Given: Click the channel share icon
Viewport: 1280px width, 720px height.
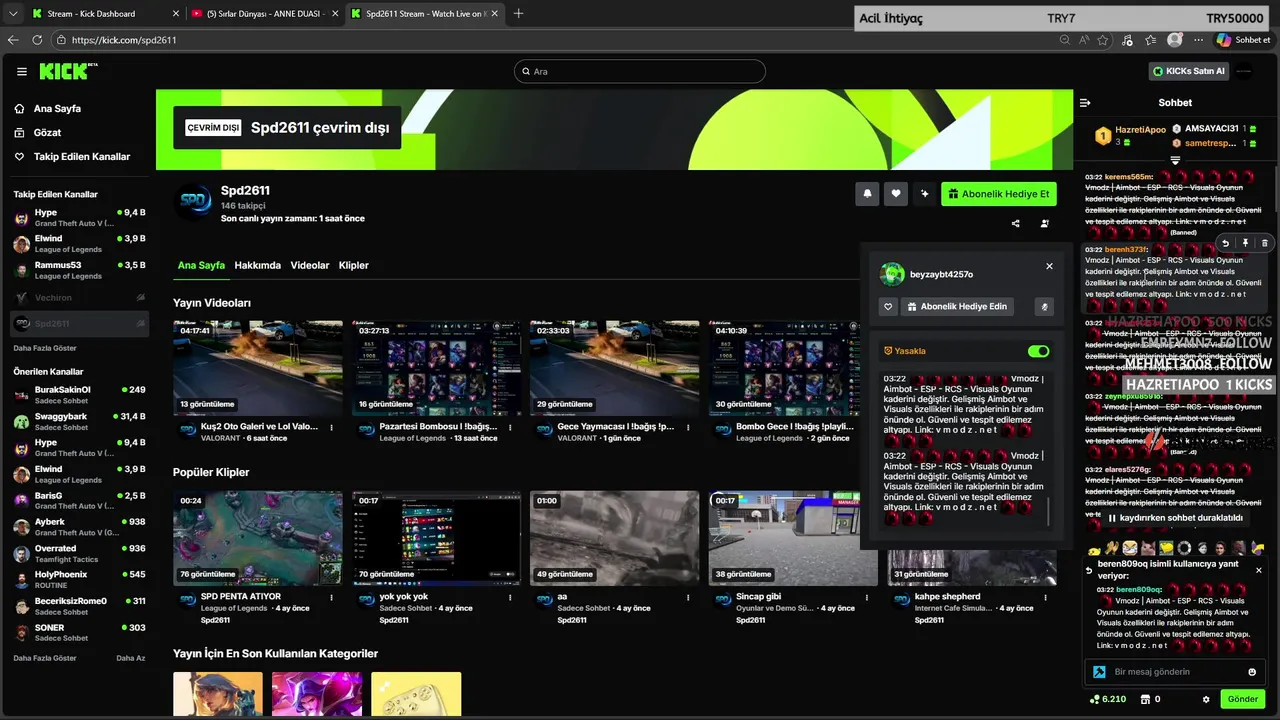Looking at the screenshot, I should (1016, 224).
